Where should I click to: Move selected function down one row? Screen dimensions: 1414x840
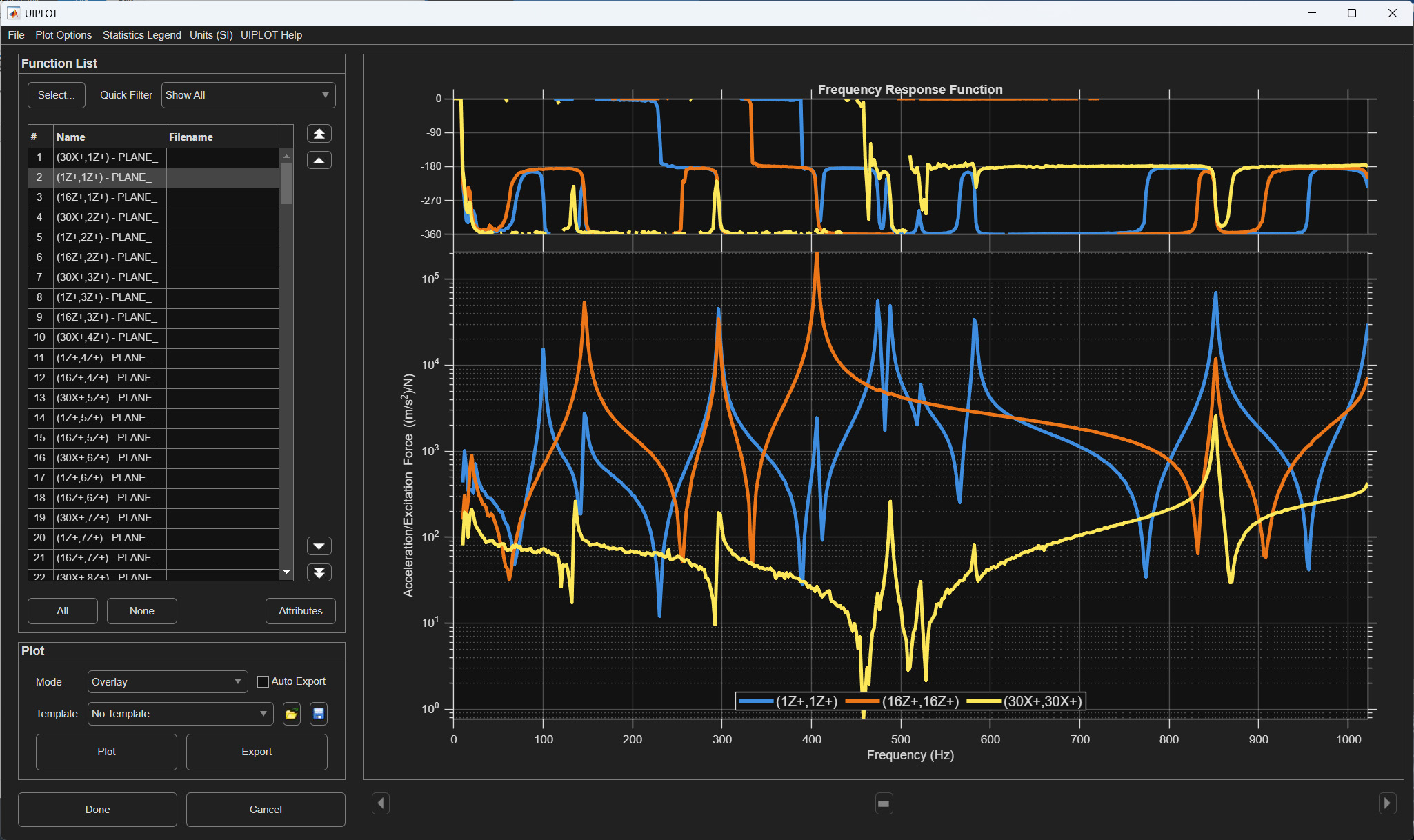(319, 546)
